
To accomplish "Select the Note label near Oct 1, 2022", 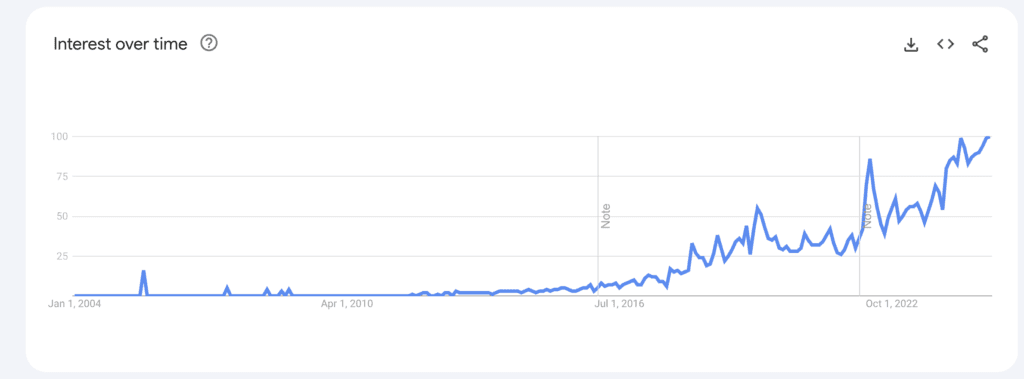I will (x=867, y=216).
